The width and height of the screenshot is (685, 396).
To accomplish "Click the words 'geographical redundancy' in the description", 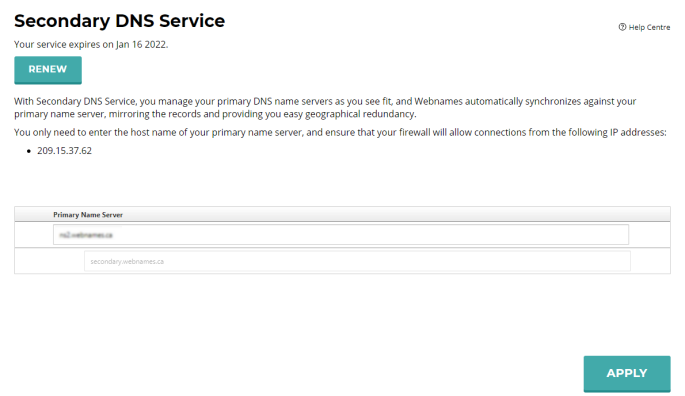I will pyautogui.click(x=360, y=114).
